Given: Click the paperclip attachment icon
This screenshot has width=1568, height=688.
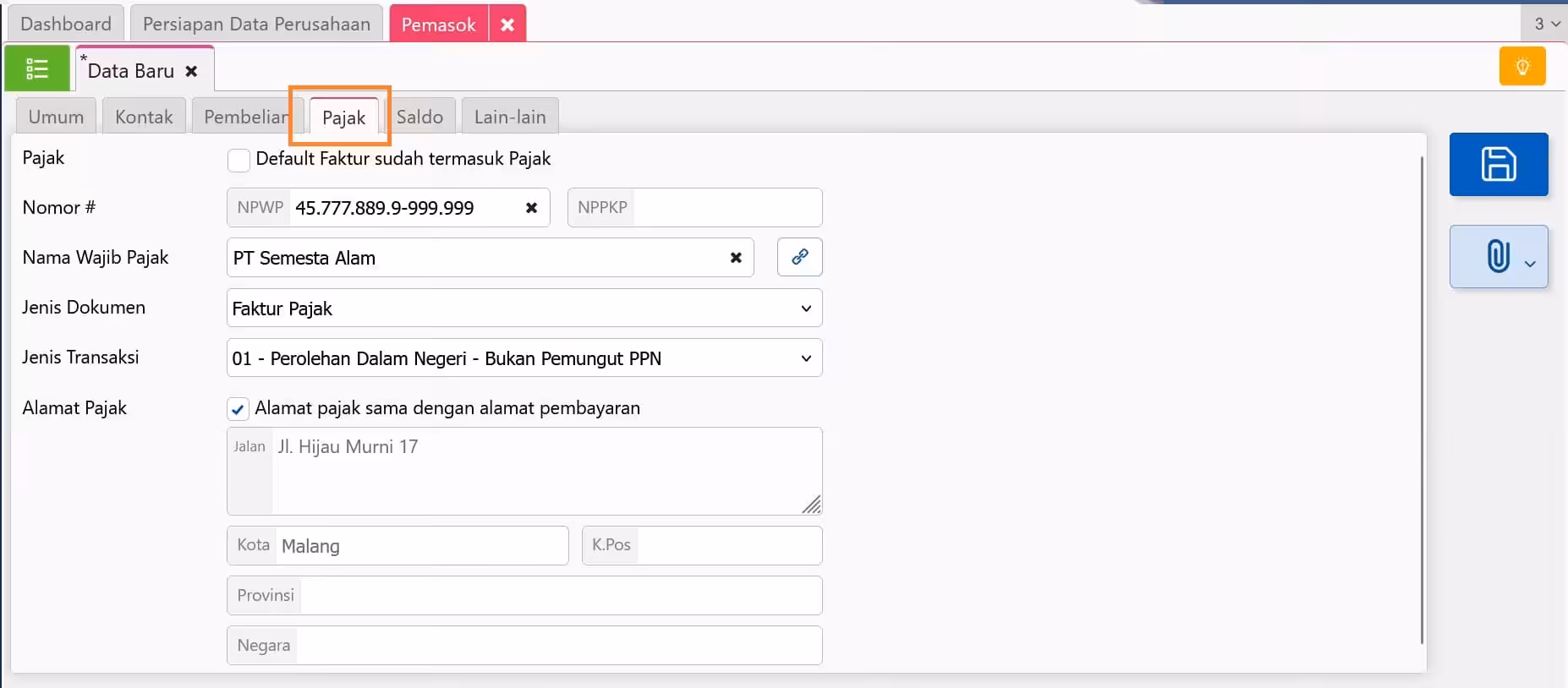Looking at the screenshot, I should click(x=1497, y=255).
